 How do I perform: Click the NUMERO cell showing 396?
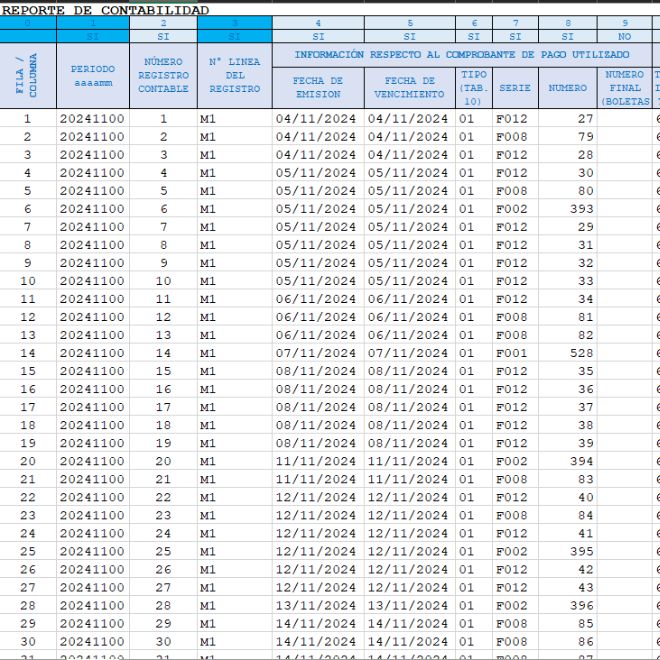point(567,605)
